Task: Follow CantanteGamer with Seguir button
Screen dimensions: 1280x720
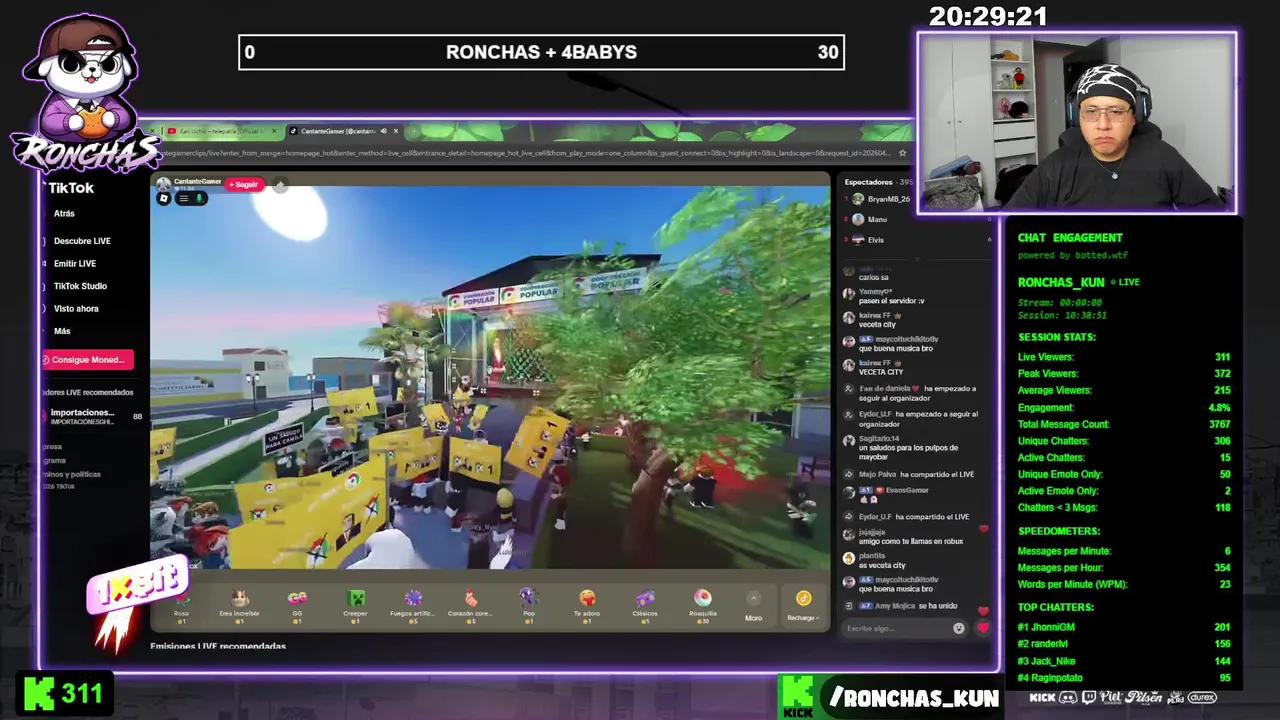Action: [243, 184]
